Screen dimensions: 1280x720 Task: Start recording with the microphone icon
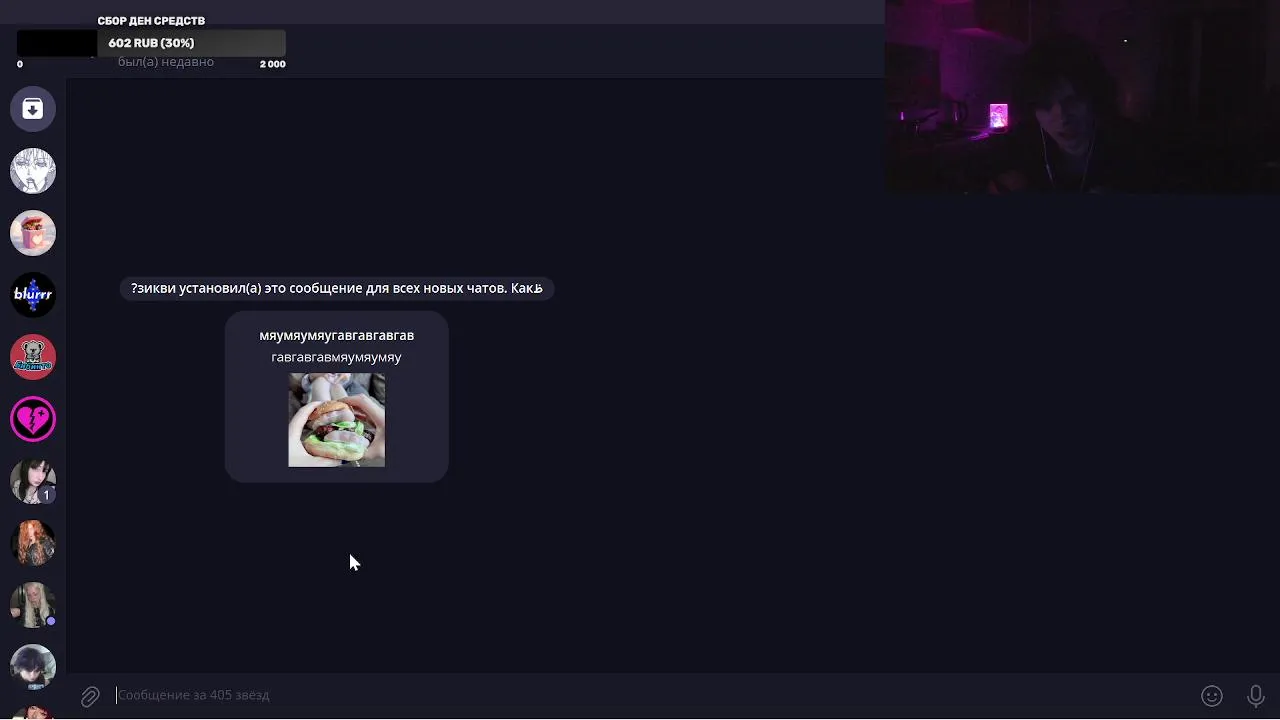coord(1256,696)
